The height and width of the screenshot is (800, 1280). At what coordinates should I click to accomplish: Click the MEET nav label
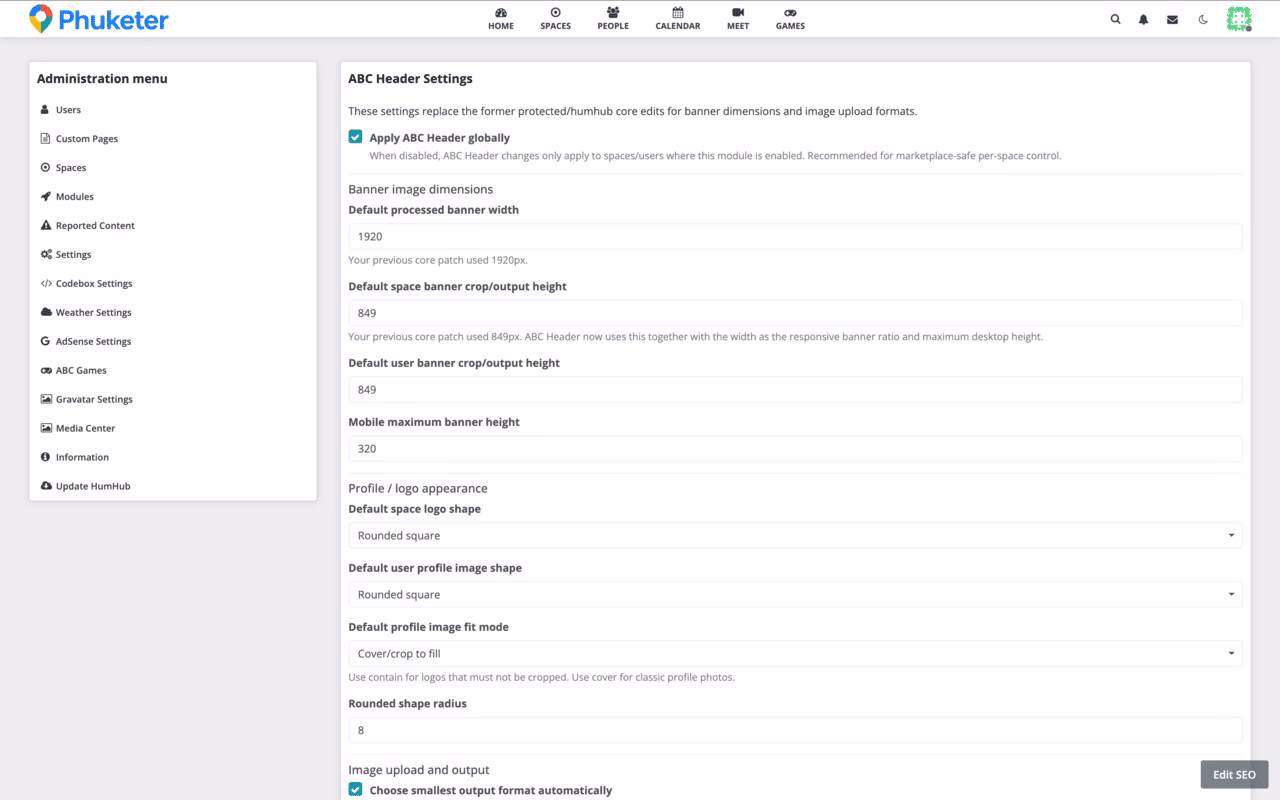coord(738,26)
